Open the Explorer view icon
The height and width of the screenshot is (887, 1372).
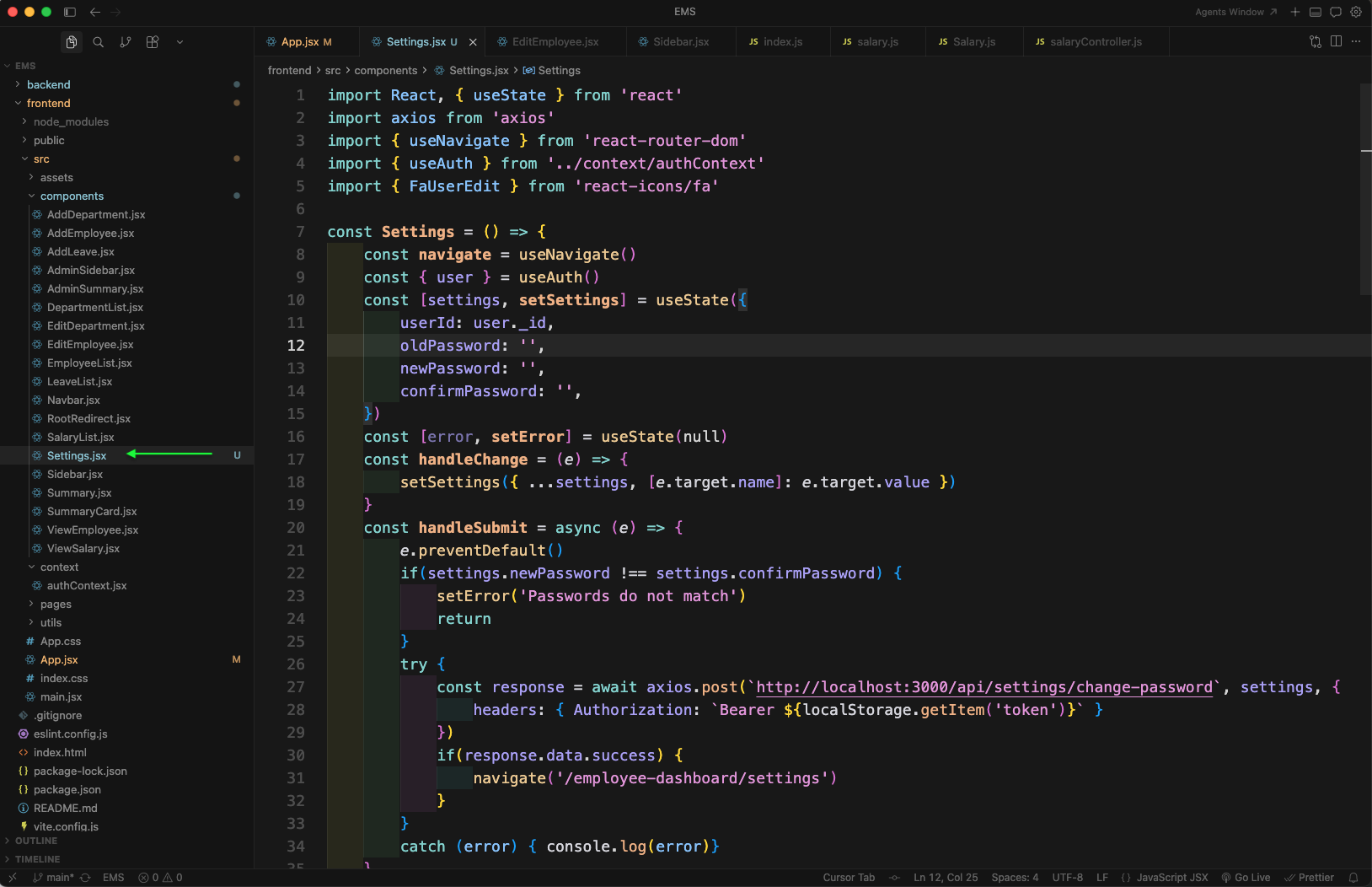[x=72, y=42]
